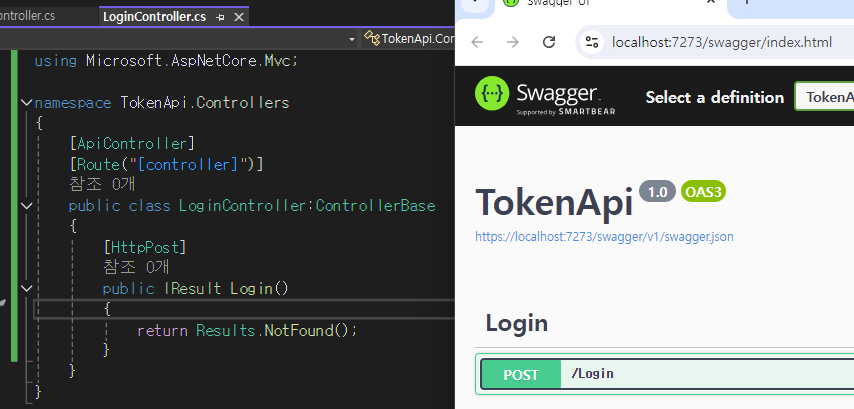
Task: Open the TokenApi.Con class navigation dropdown
Action: 409,39
